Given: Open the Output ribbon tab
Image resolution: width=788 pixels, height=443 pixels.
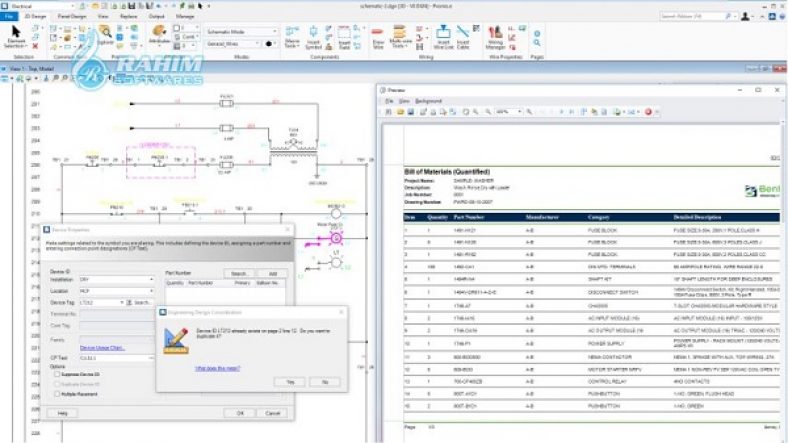Looking at the screenshot, I should pyautogui.click(x=157, y=16).
